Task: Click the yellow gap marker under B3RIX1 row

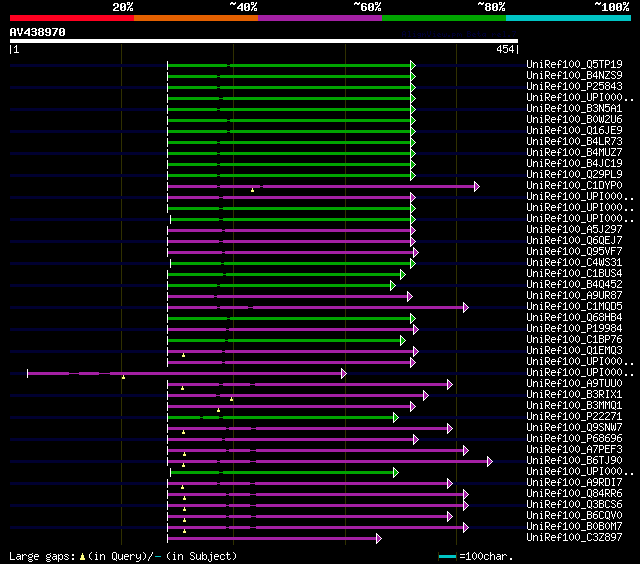Action: pyautogui.click(x=231, y=399)
